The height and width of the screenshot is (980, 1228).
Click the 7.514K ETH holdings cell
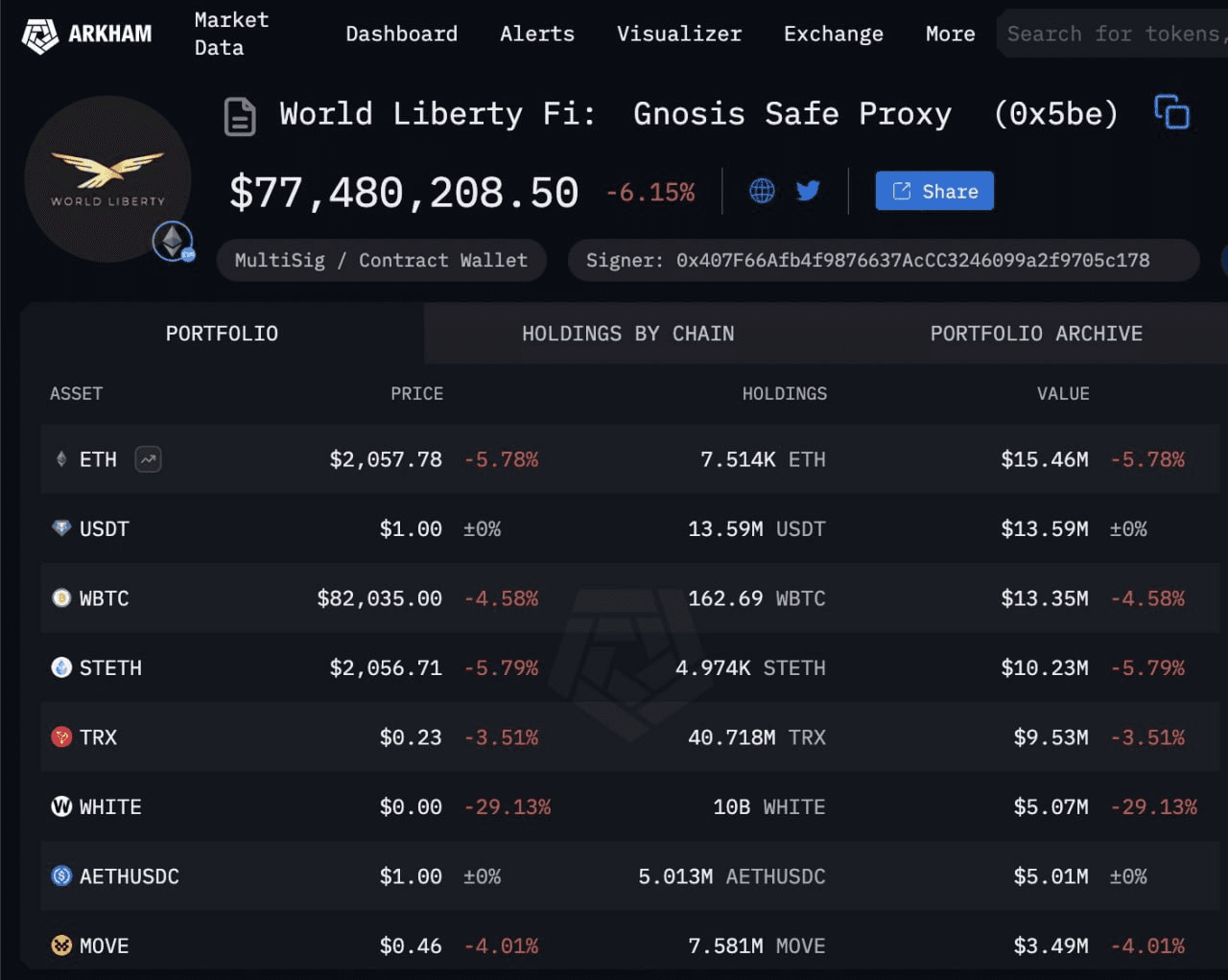pos(763,459)
